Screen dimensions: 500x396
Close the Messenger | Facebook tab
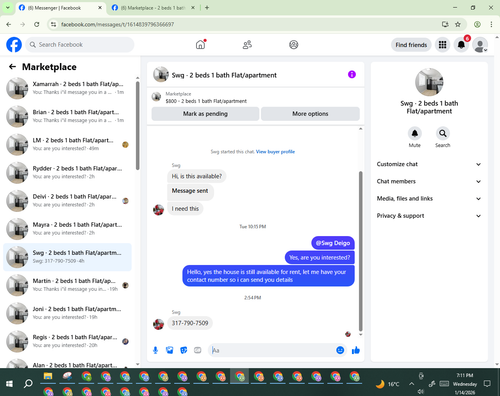coord(100,8)
